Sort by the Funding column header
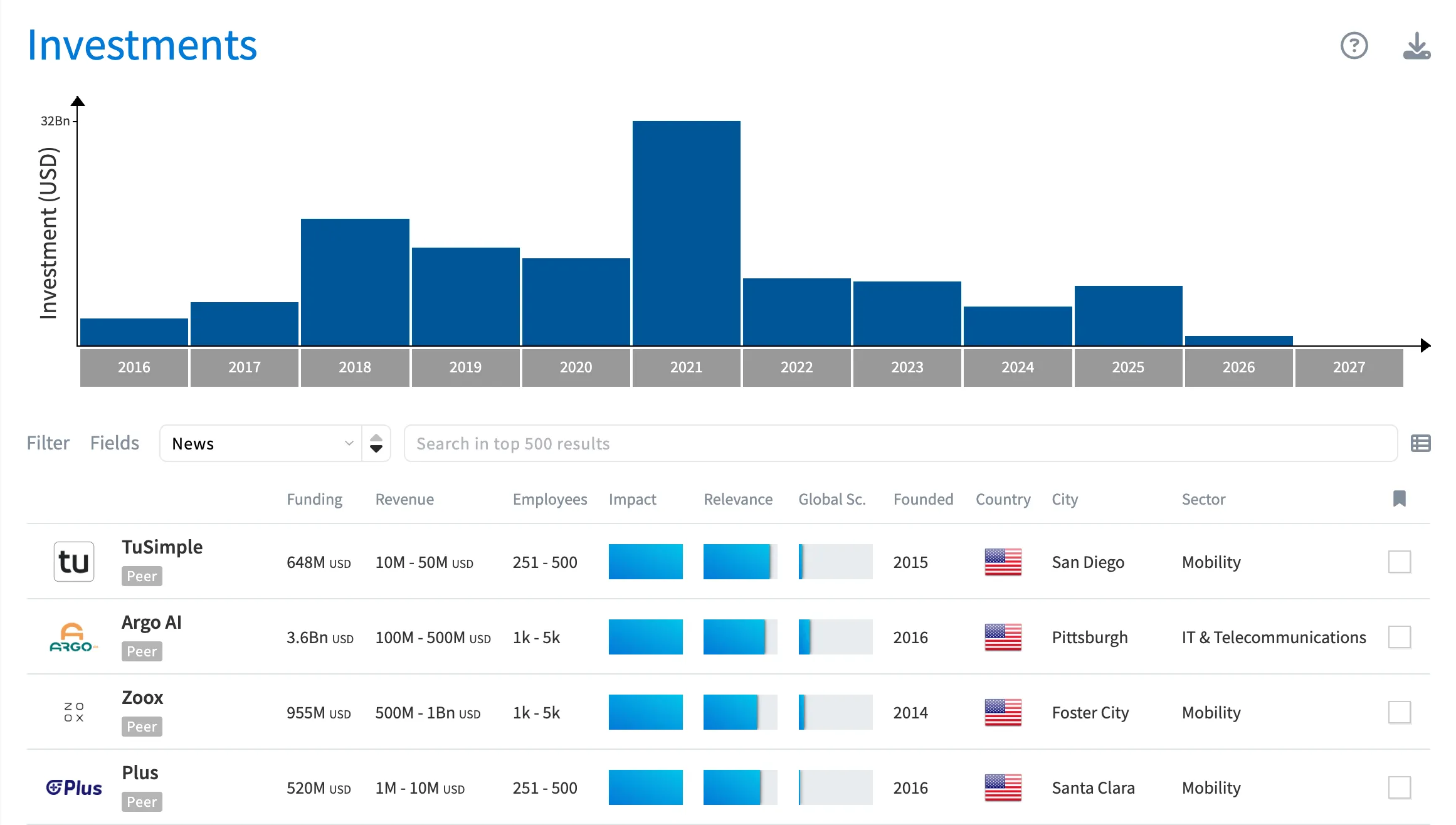The width and height of the screenshot is (1456, 825). pyautogui.click(x=314, y=500)
